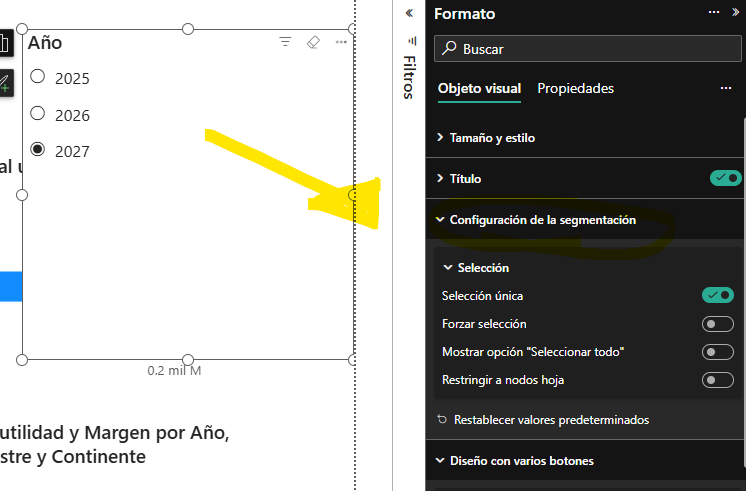Open the Formato pane more options ellipsis

point(714,13)
